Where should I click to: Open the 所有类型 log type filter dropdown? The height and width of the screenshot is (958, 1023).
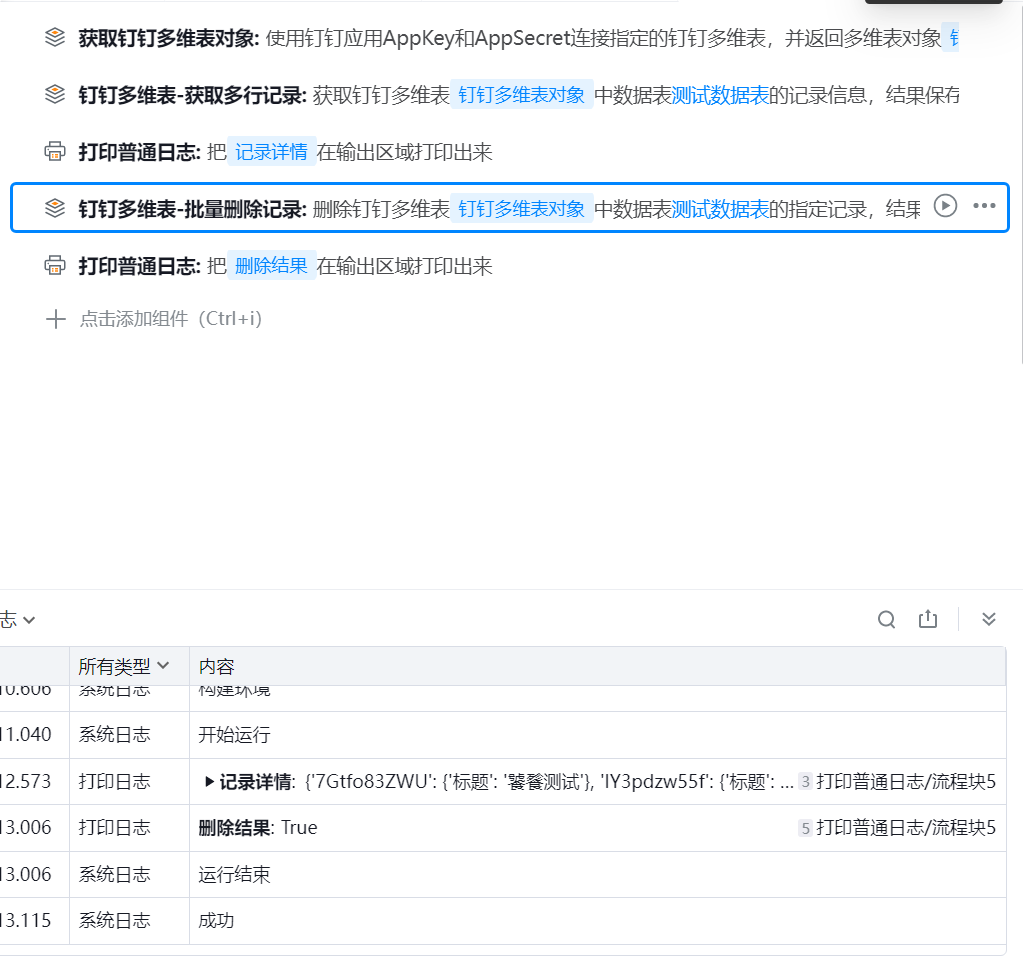124,666
